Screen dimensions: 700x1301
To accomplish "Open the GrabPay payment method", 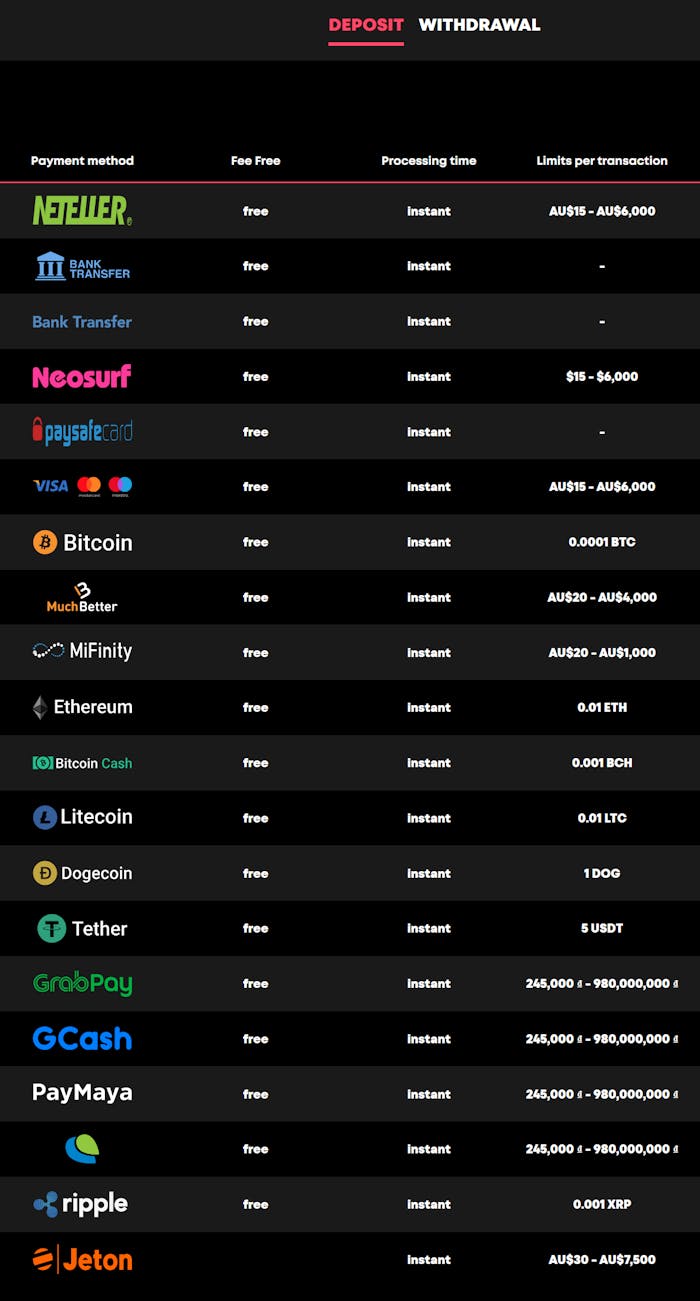I will click(x=81, y=983).
